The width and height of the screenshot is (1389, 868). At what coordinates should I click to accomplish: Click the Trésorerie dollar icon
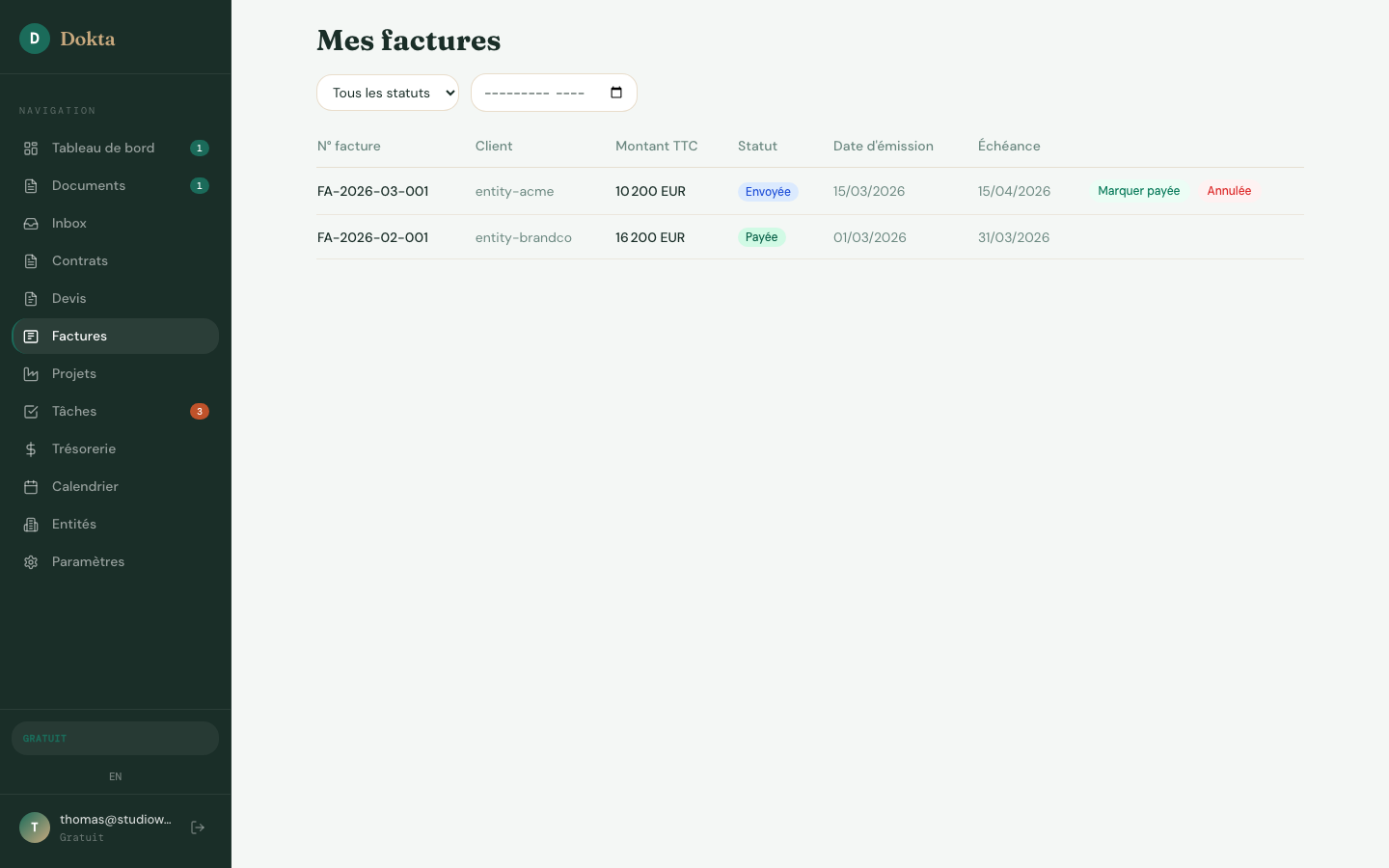coord(31,449)
